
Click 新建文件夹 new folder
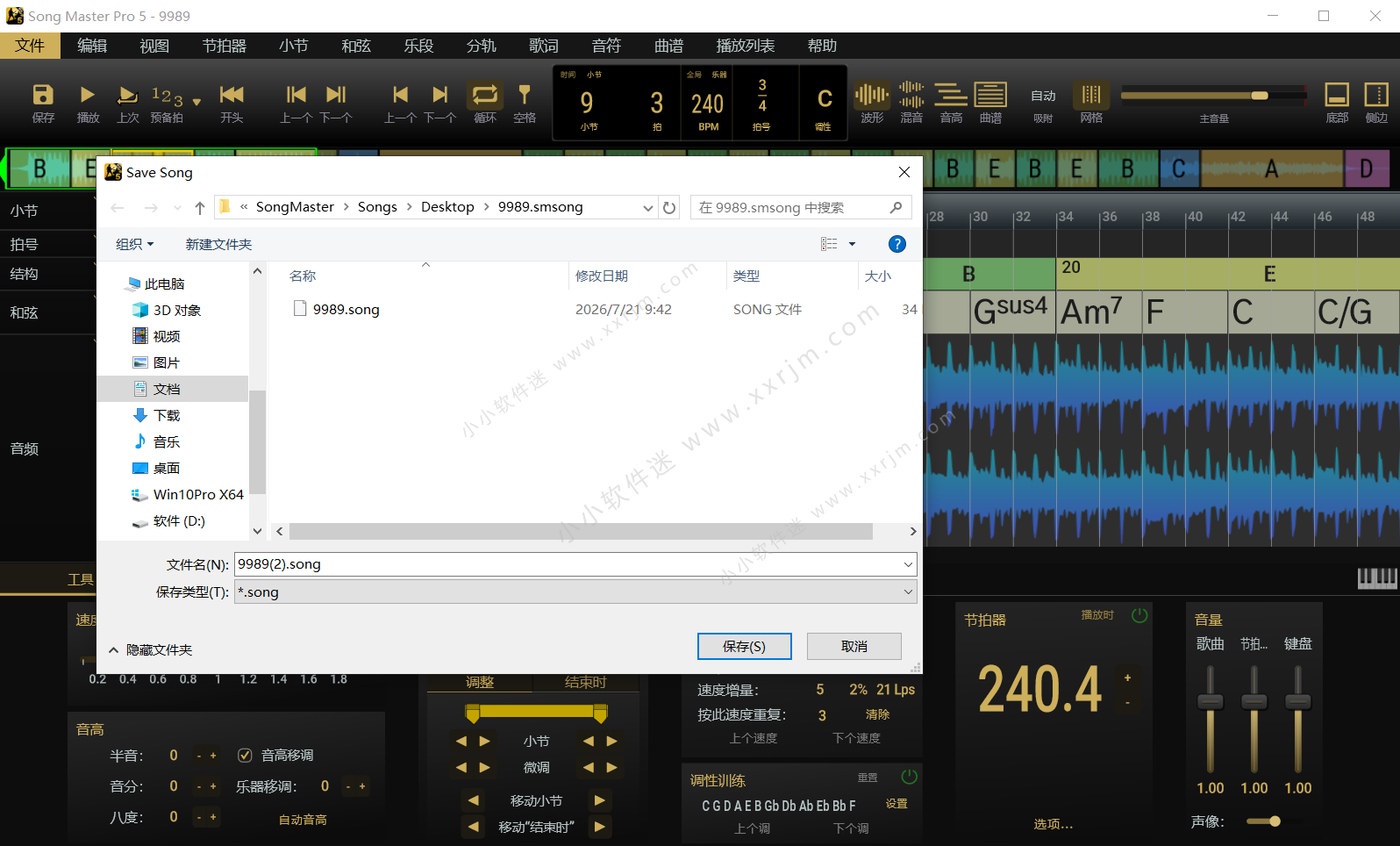(x=218, y=244)
